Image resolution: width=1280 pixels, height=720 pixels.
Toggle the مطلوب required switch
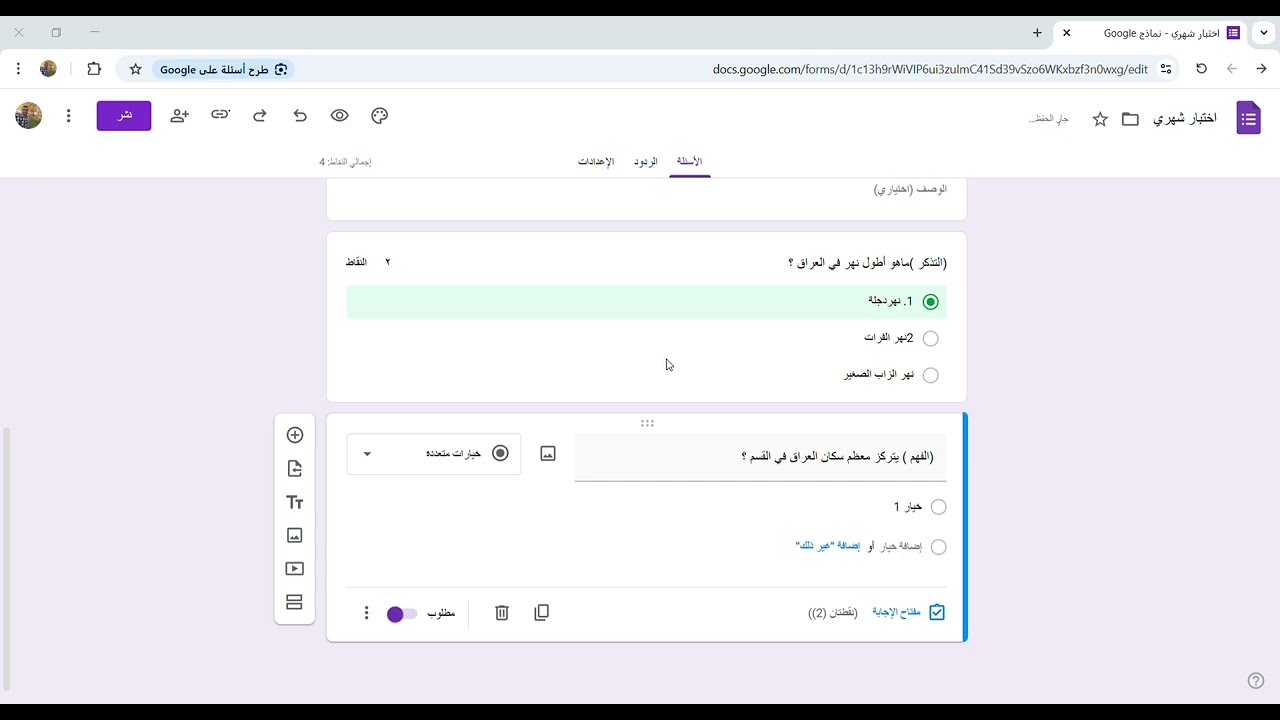(402, 614)
